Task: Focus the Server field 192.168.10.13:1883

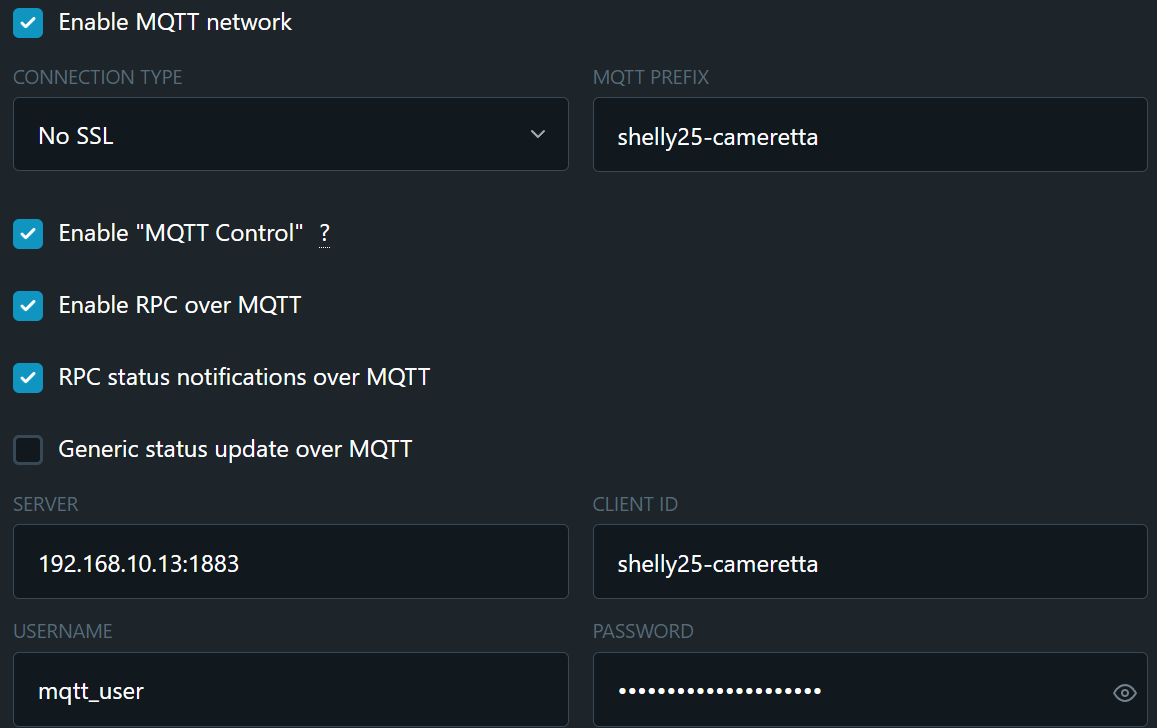Action: point(291,561)
